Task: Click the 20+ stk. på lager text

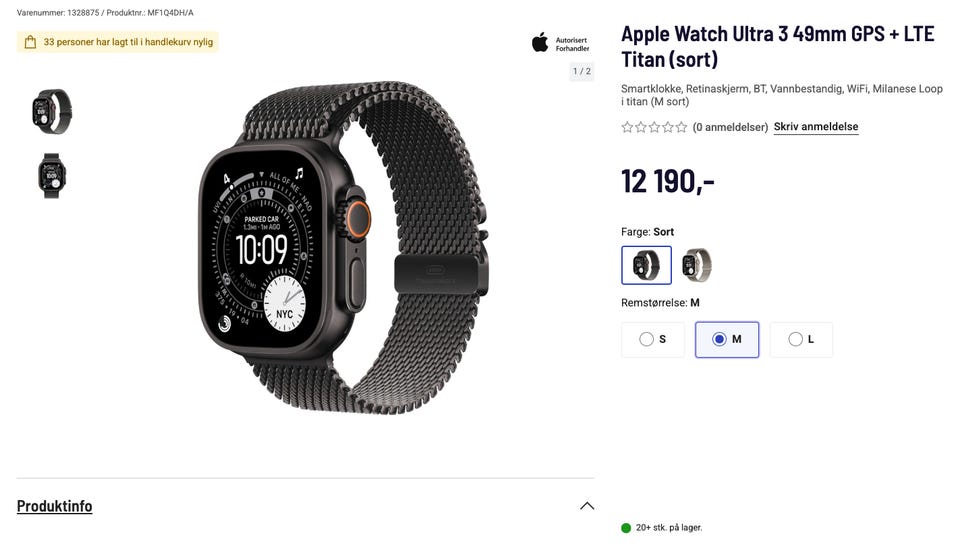Action: tap(669, 528)
